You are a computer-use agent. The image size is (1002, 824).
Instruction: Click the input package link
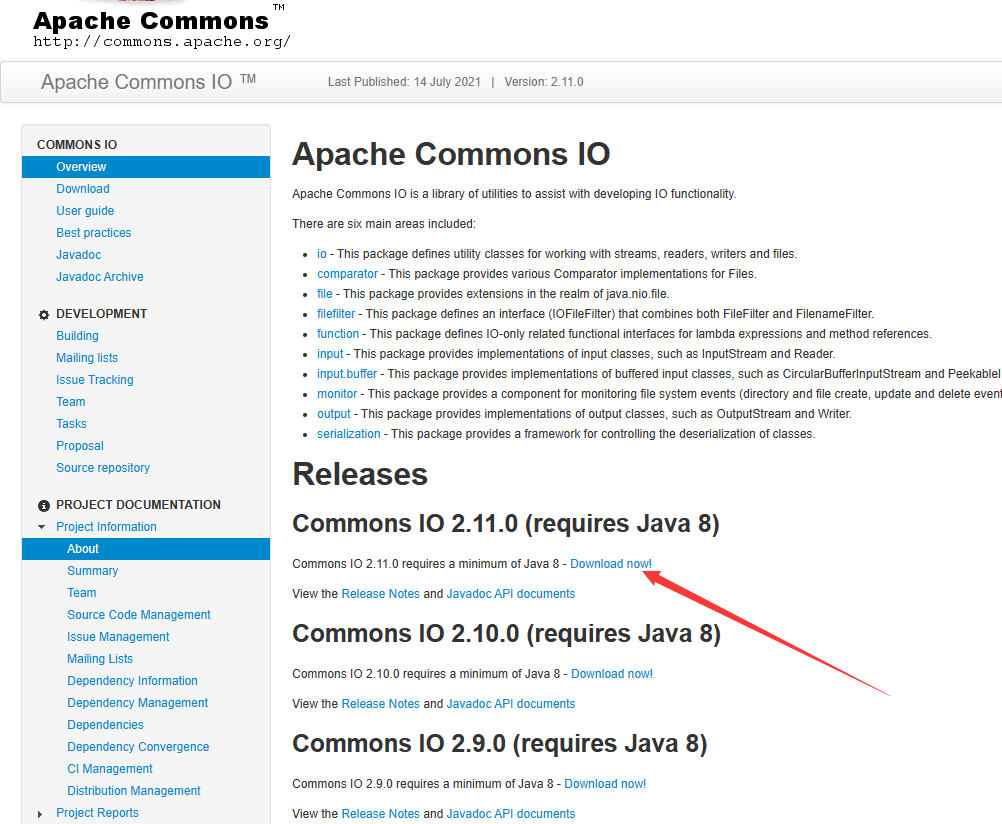tap(330, 354)
